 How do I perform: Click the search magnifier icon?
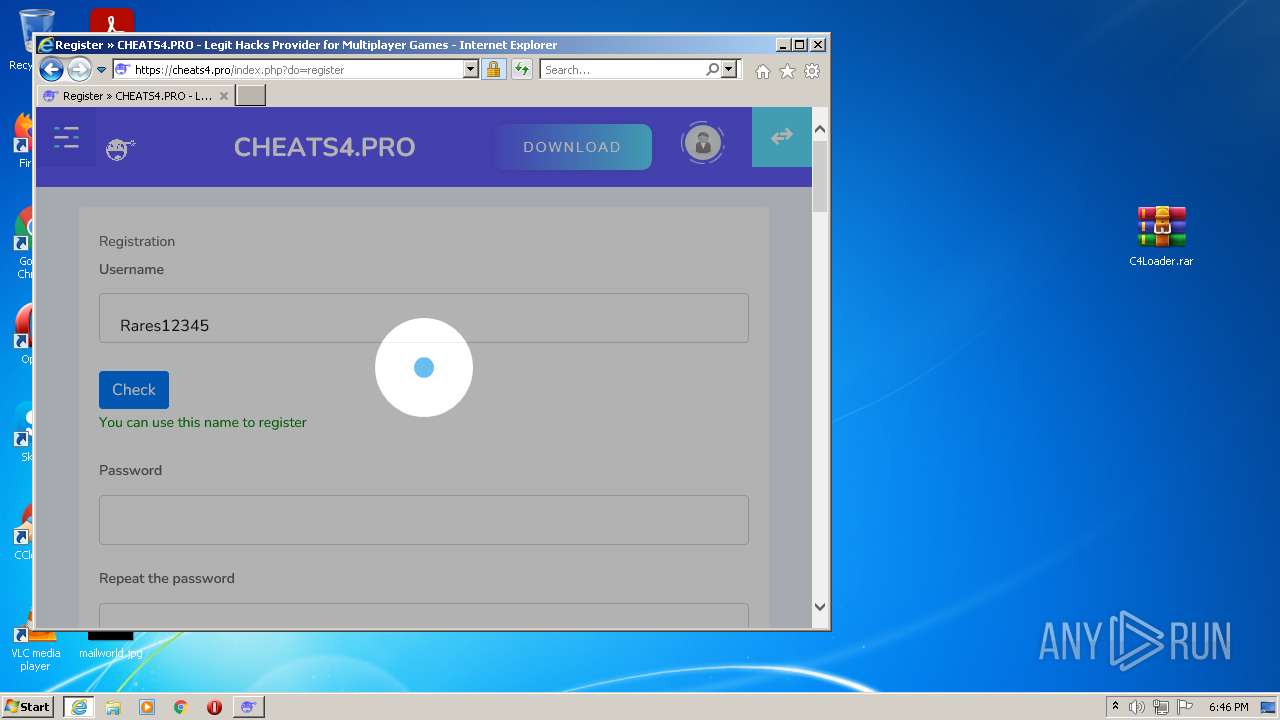712,70
